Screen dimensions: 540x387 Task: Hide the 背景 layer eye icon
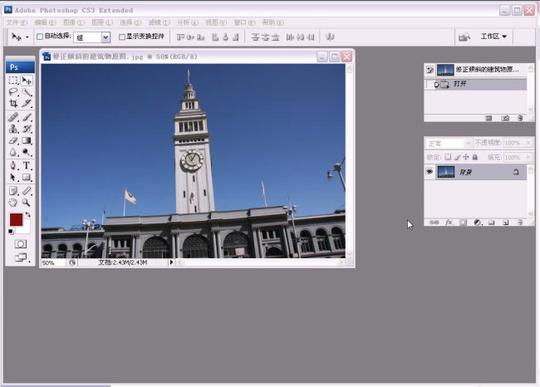coord(429,172)
